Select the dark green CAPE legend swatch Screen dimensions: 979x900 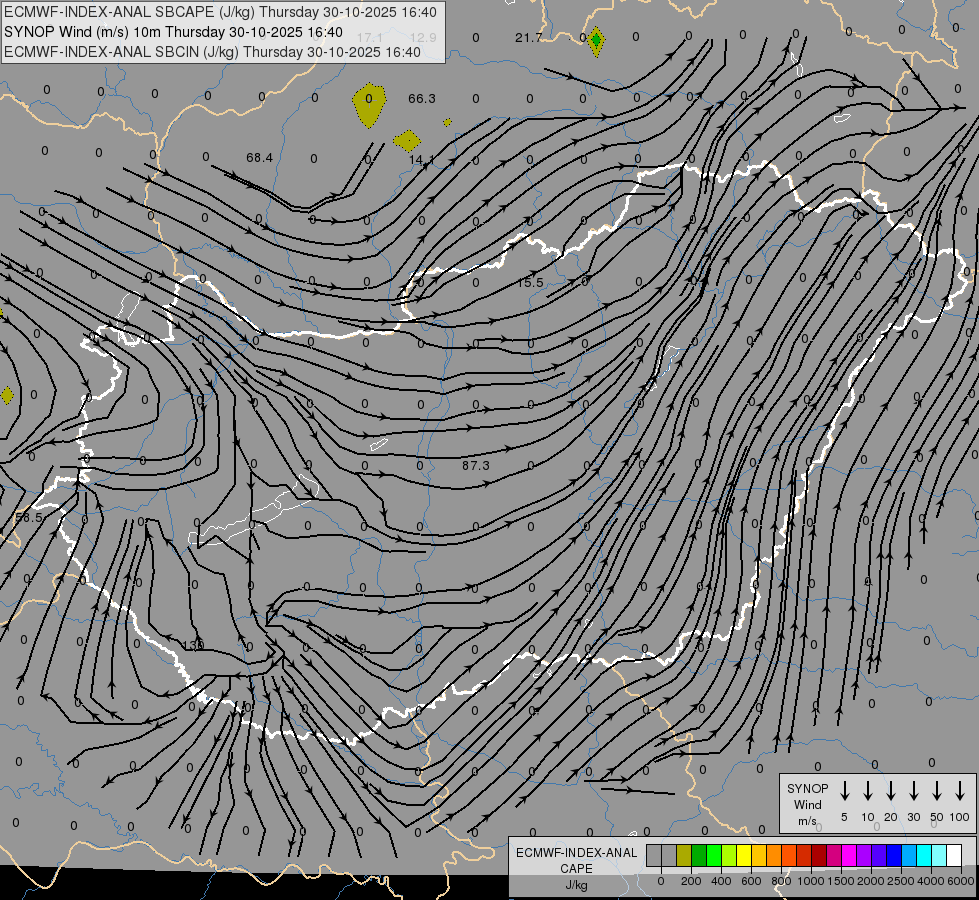coord(699,855)
